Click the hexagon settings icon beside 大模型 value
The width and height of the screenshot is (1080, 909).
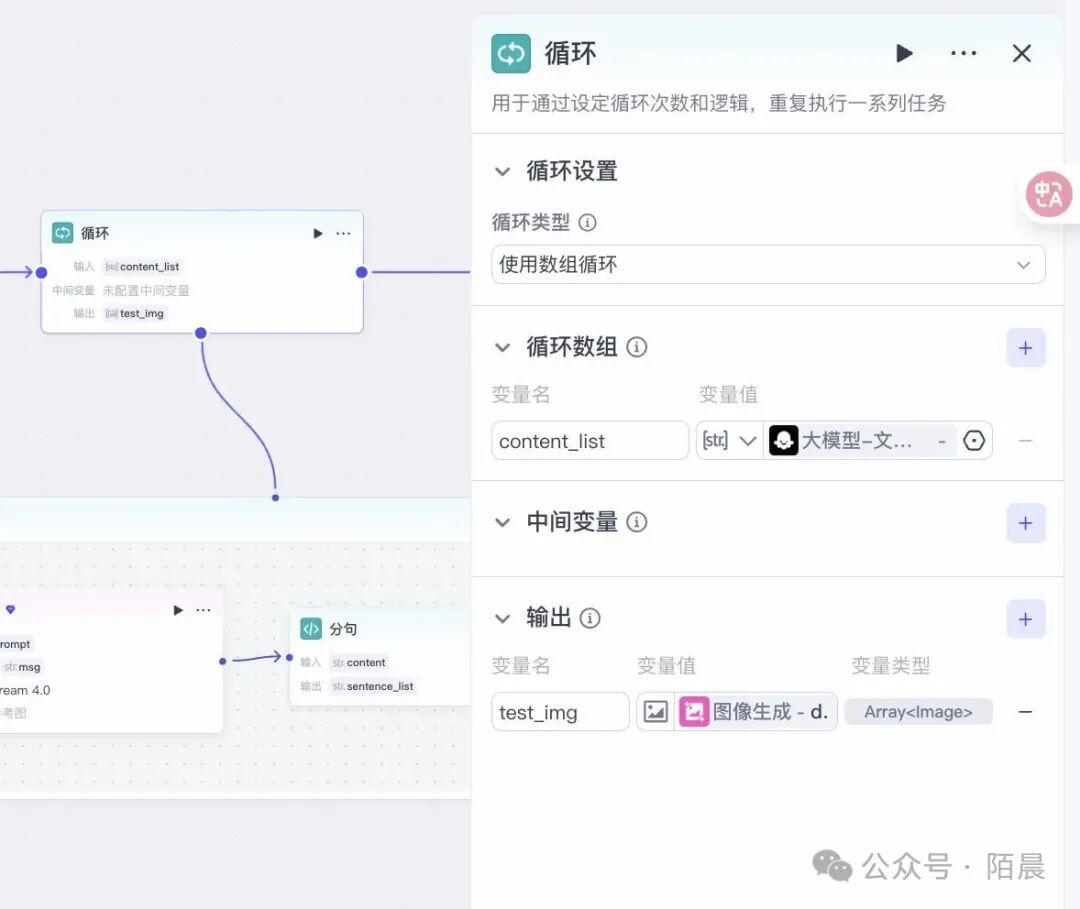pyautogui.click(x=974, y=441)
